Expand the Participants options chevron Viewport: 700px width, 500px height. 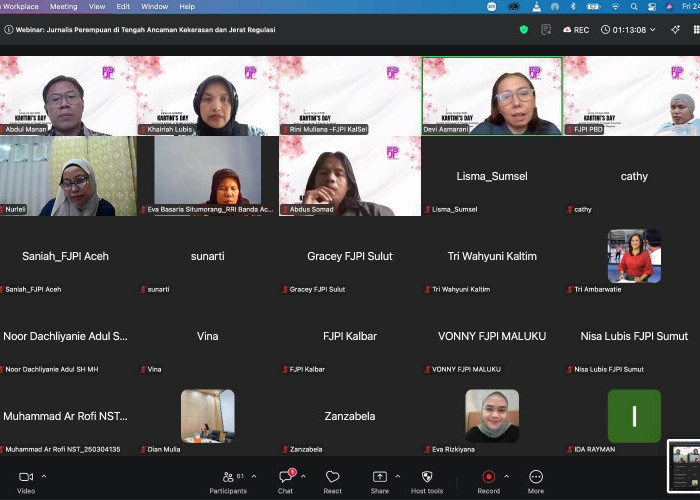point(254,477)
